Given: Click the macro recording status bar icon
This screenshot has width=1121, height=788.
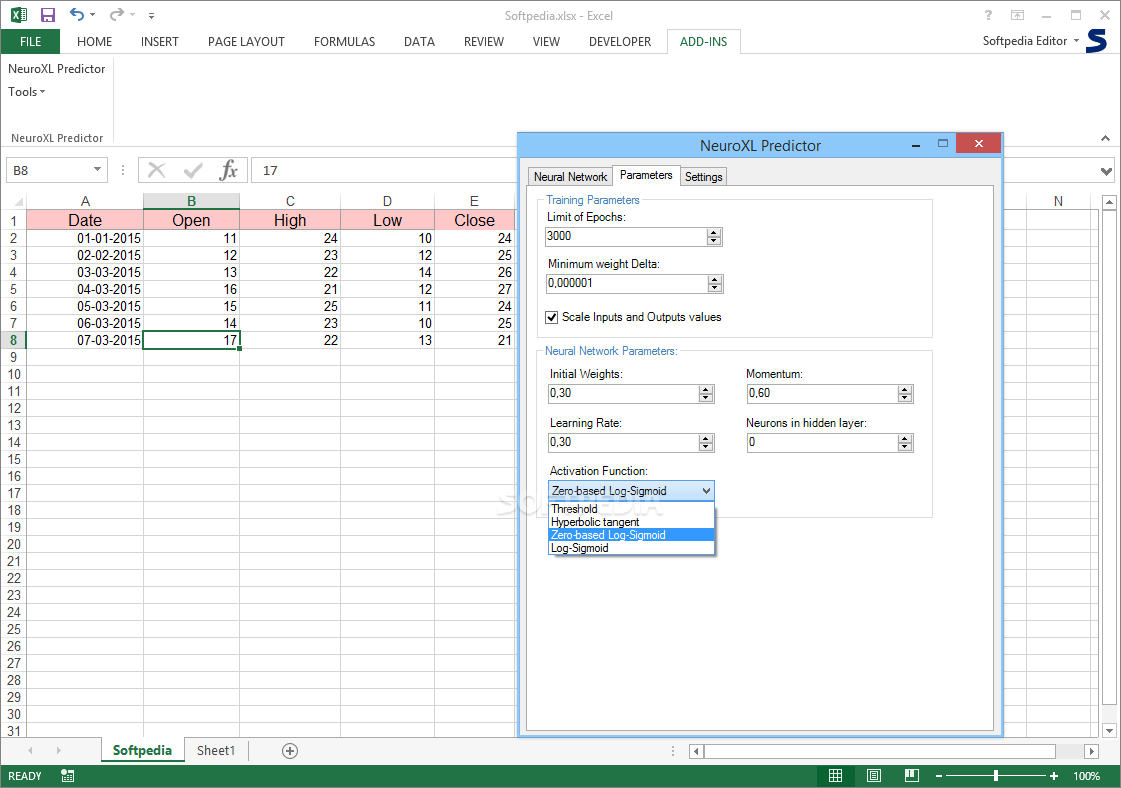Looking at the screenshot, I should [68, 776].
